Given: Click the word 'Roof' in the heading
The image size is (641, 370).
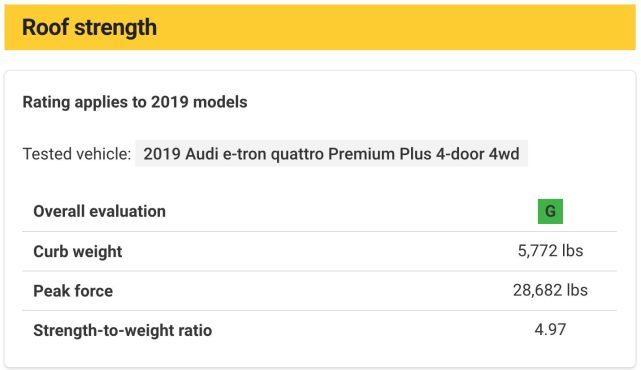Looking at the screenshot, I should pos(45,28).
